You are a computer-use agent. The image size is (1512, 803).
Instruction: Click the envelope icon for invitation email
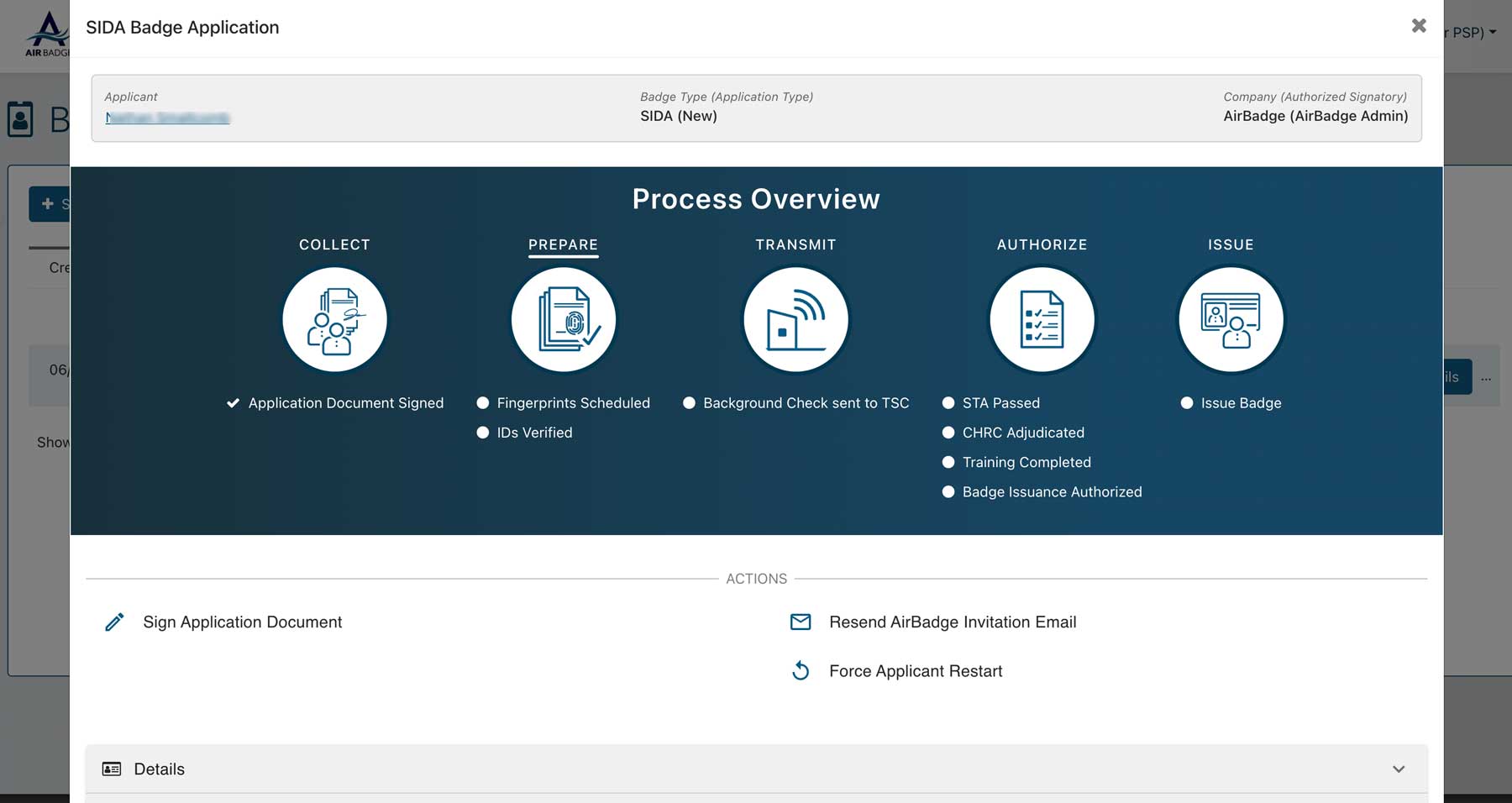click(801, 622)
